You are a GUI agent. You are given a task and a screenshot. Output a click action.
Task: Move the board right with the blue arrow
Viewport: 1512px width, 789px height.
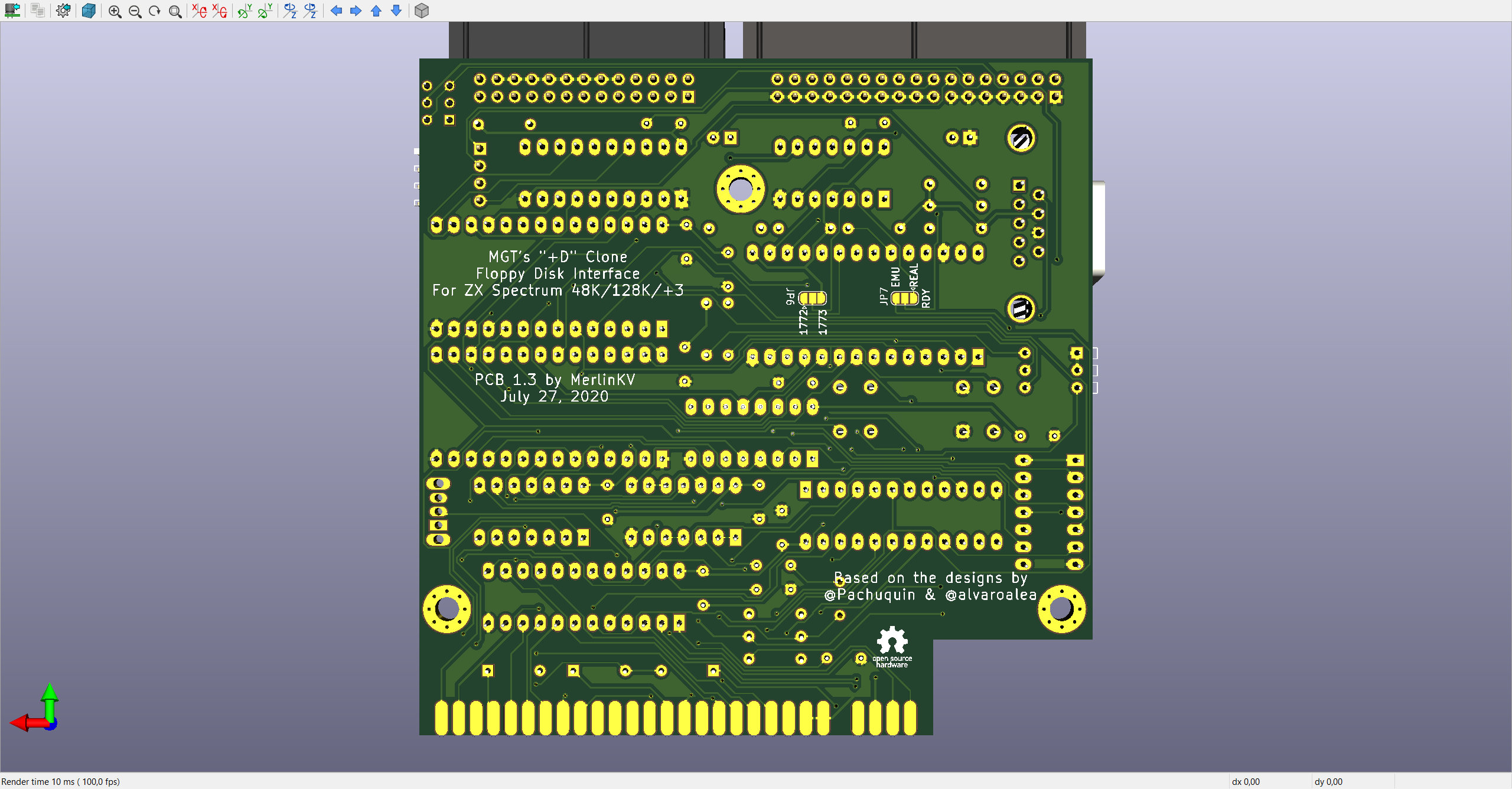356,11
